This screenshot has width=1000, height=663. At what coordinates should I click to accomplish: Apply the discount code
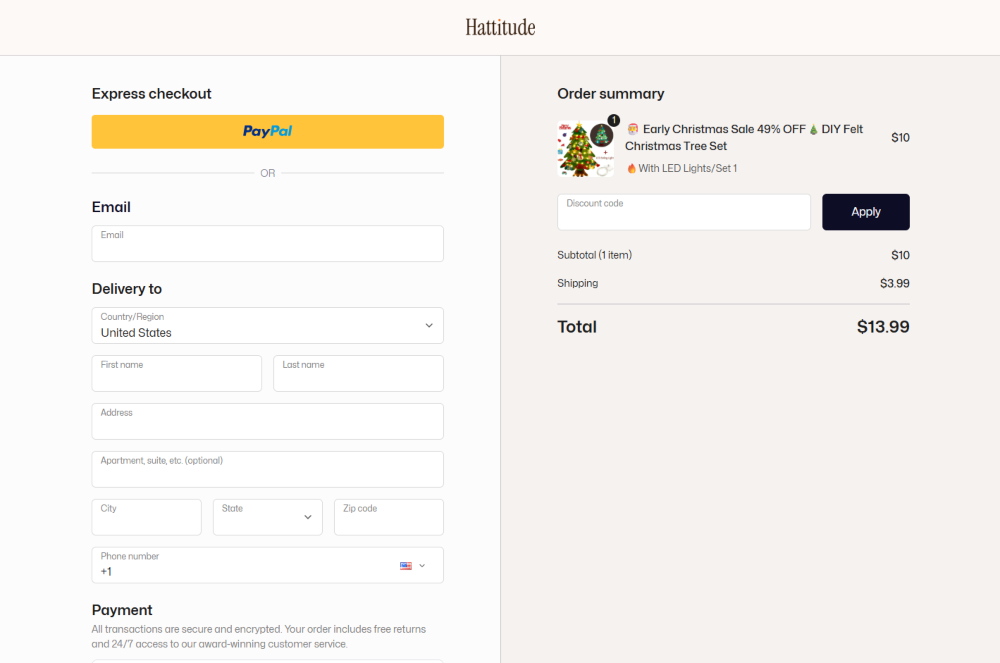coord(865,212)
